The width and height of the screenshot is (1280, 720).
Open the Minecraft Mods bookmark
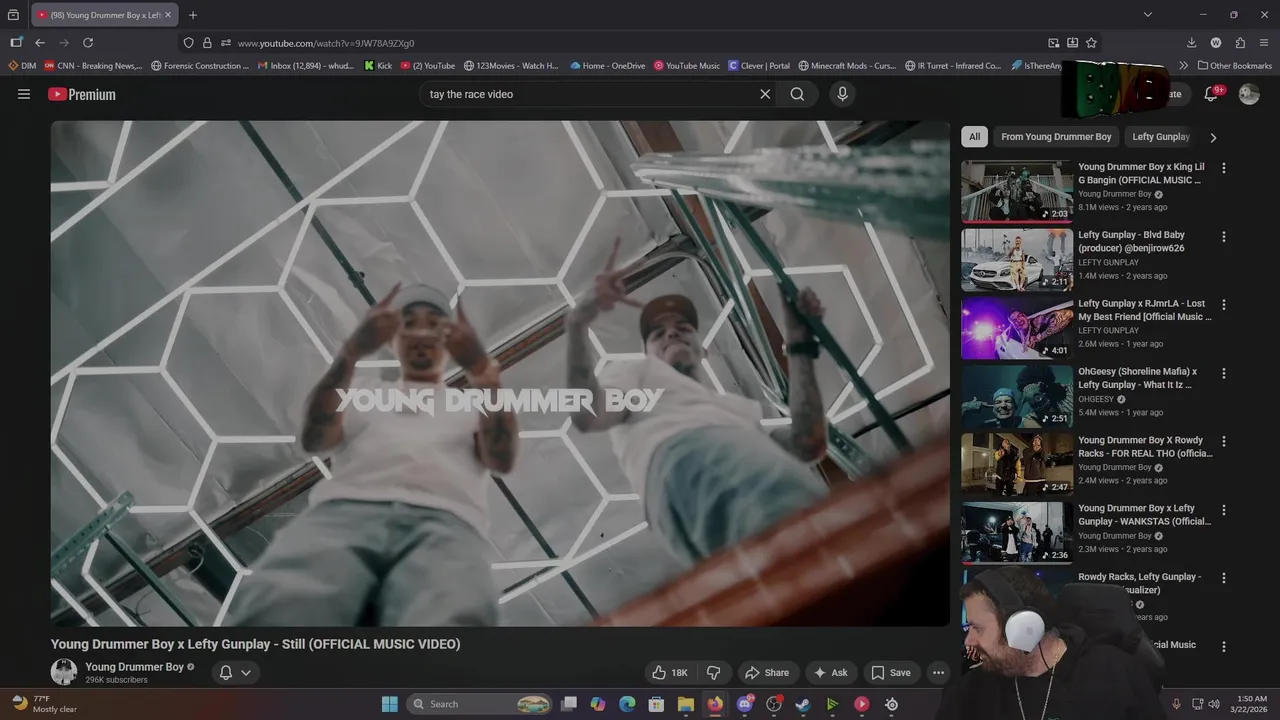pyautogui.click(x=847, y=65)
